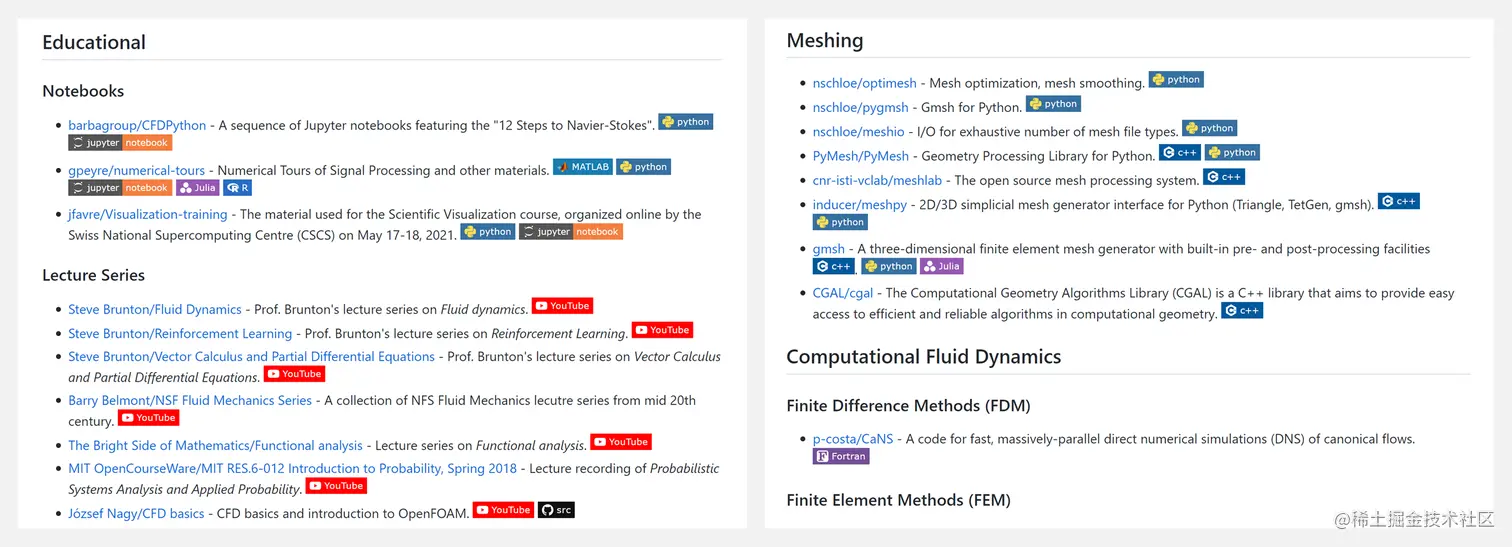
Task: Click C++ badge for gmsh
Action: [x=834, y=266]
